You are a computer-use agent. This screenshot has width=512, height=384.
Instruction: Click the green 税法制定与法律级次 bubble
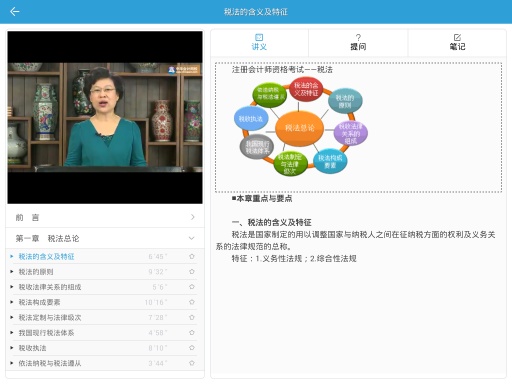(290, 164)
